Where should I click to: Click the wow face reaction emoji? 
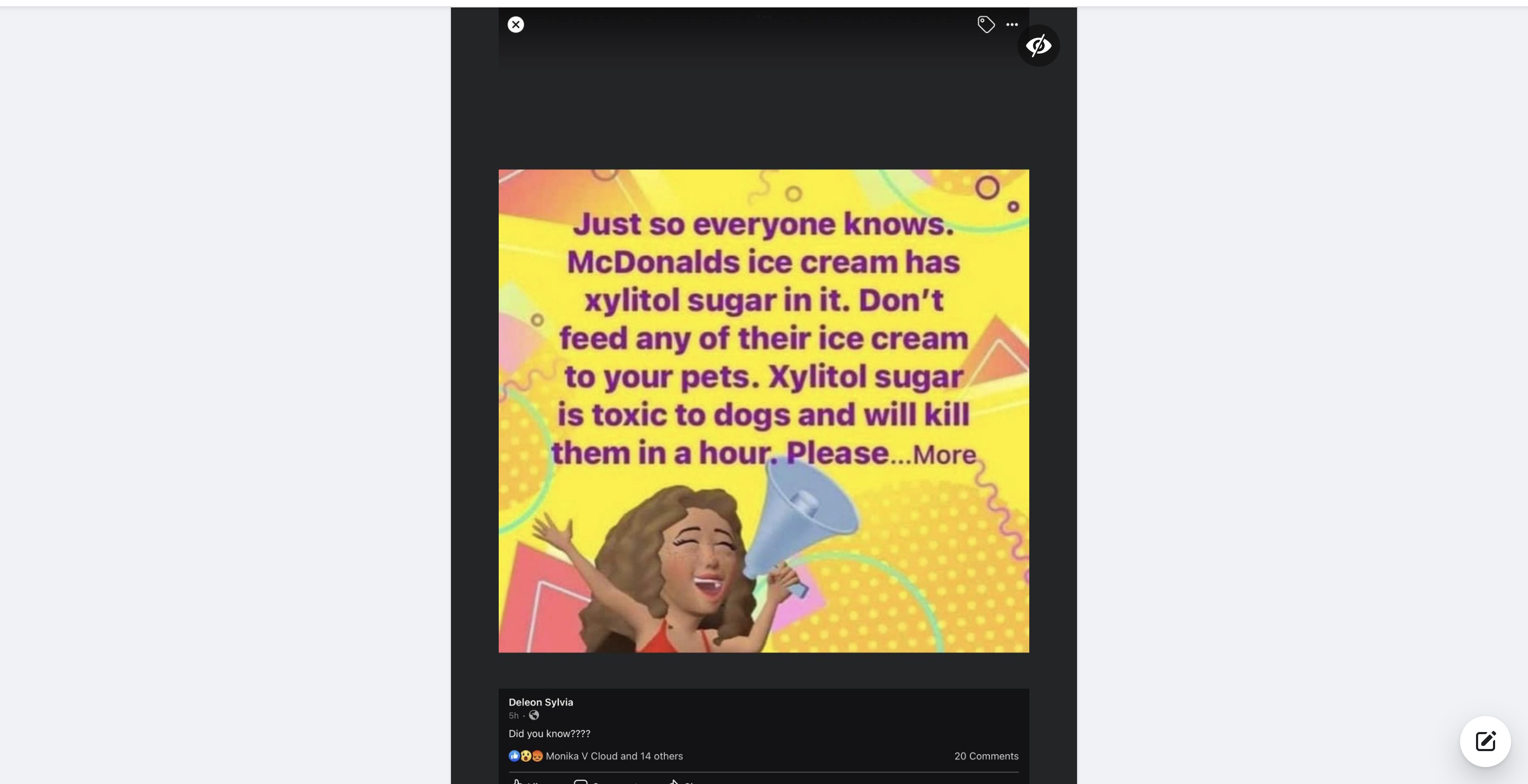point(526,756)
